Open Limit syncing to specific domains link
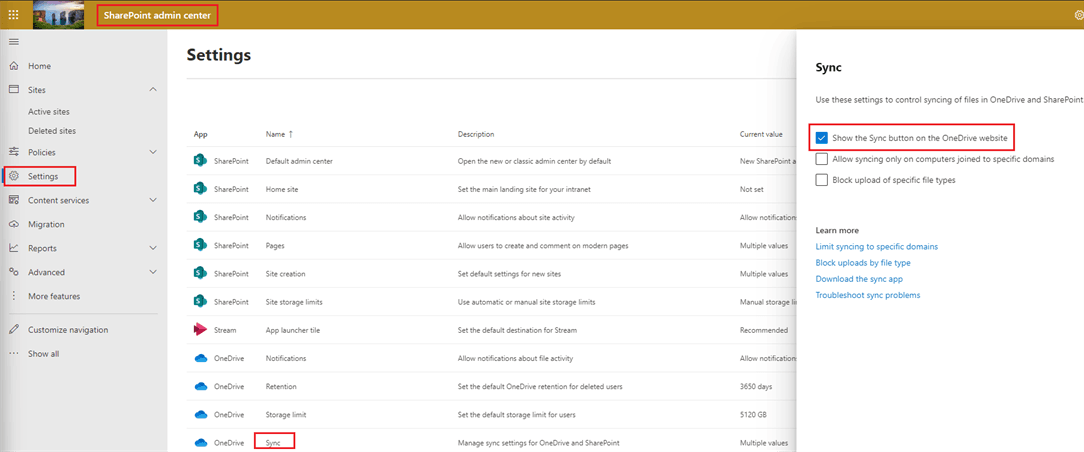The height and width of the screenshot is (452, 1084). point(876,246)
